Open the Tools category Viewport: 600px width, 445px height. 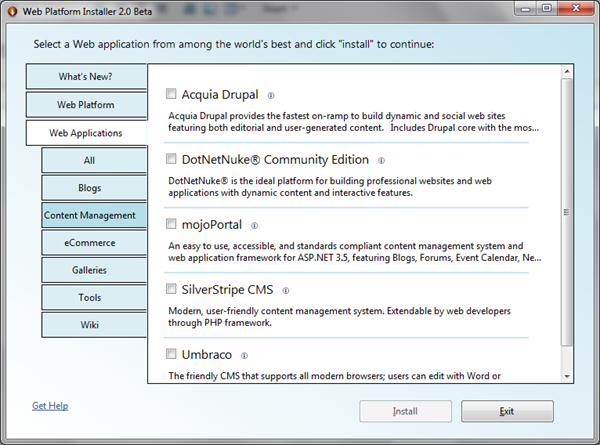click(x=94, y=297)
